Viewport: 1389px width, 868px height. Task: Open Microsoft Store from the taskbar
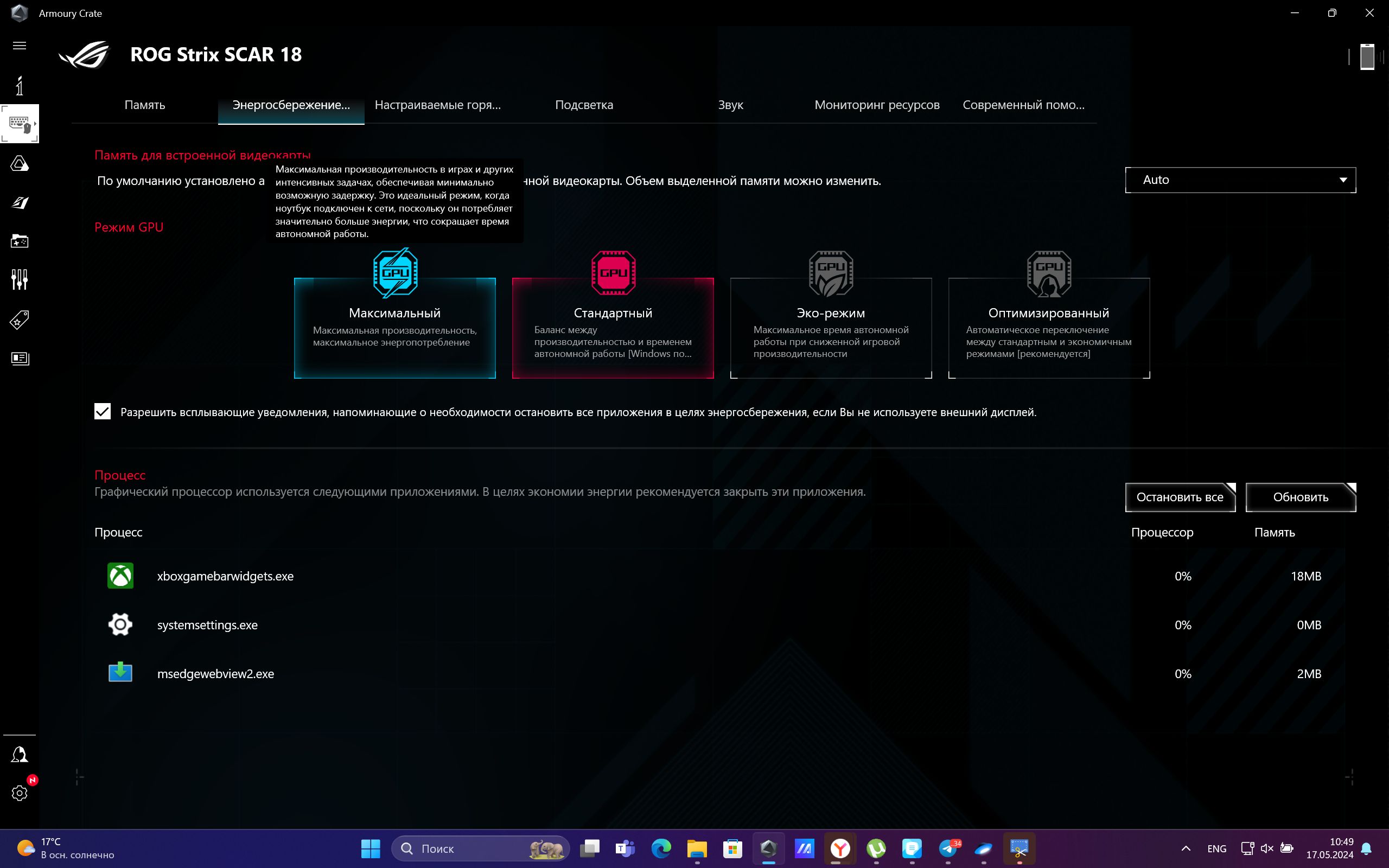coord(733,848)
